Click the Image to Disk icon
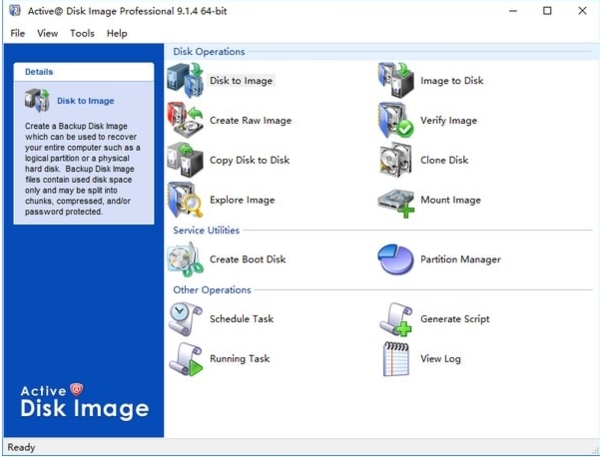600x457 pixels. [x=396, y=80]
